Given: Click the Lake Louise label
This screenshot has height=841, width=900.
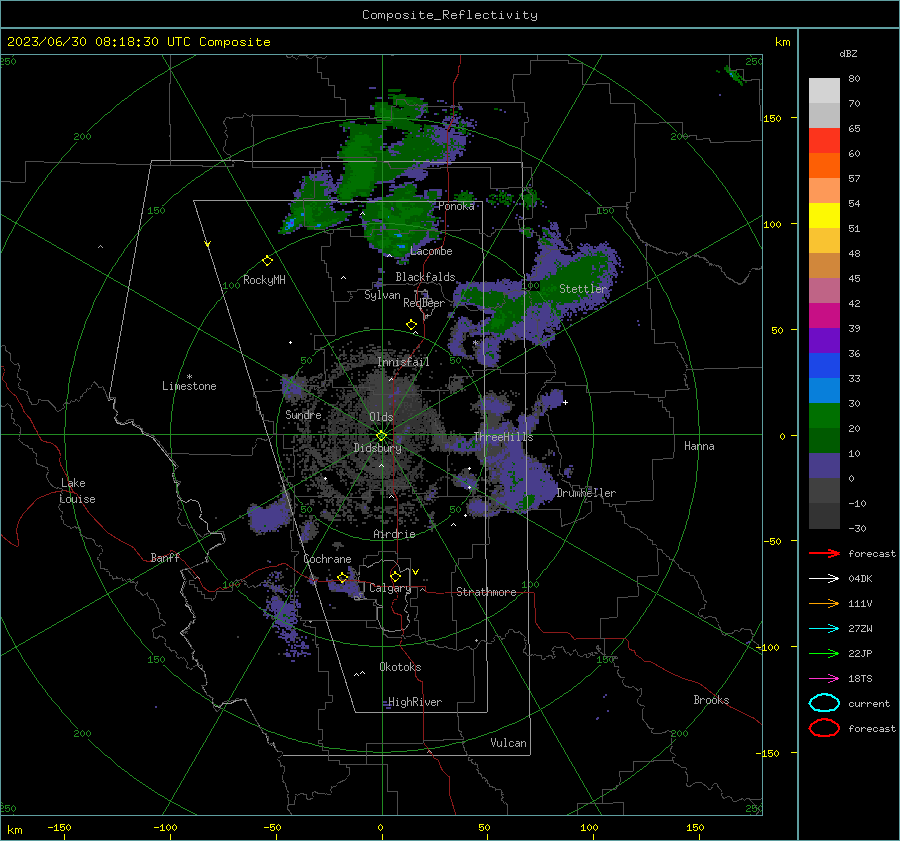Looking at the screenshot, I should [77, 491].
